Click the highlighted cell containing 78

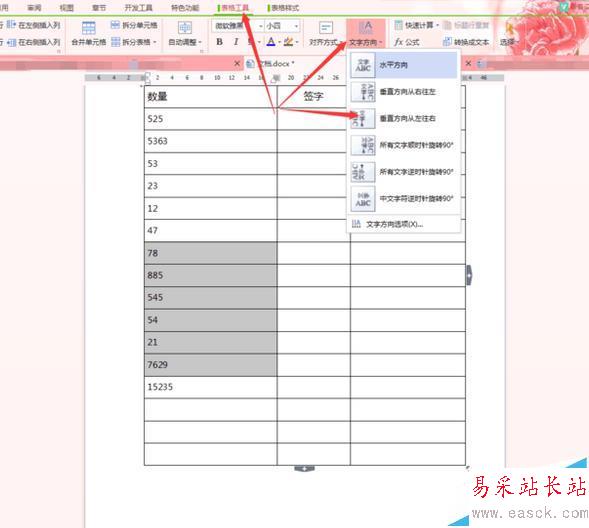(210, 253)
